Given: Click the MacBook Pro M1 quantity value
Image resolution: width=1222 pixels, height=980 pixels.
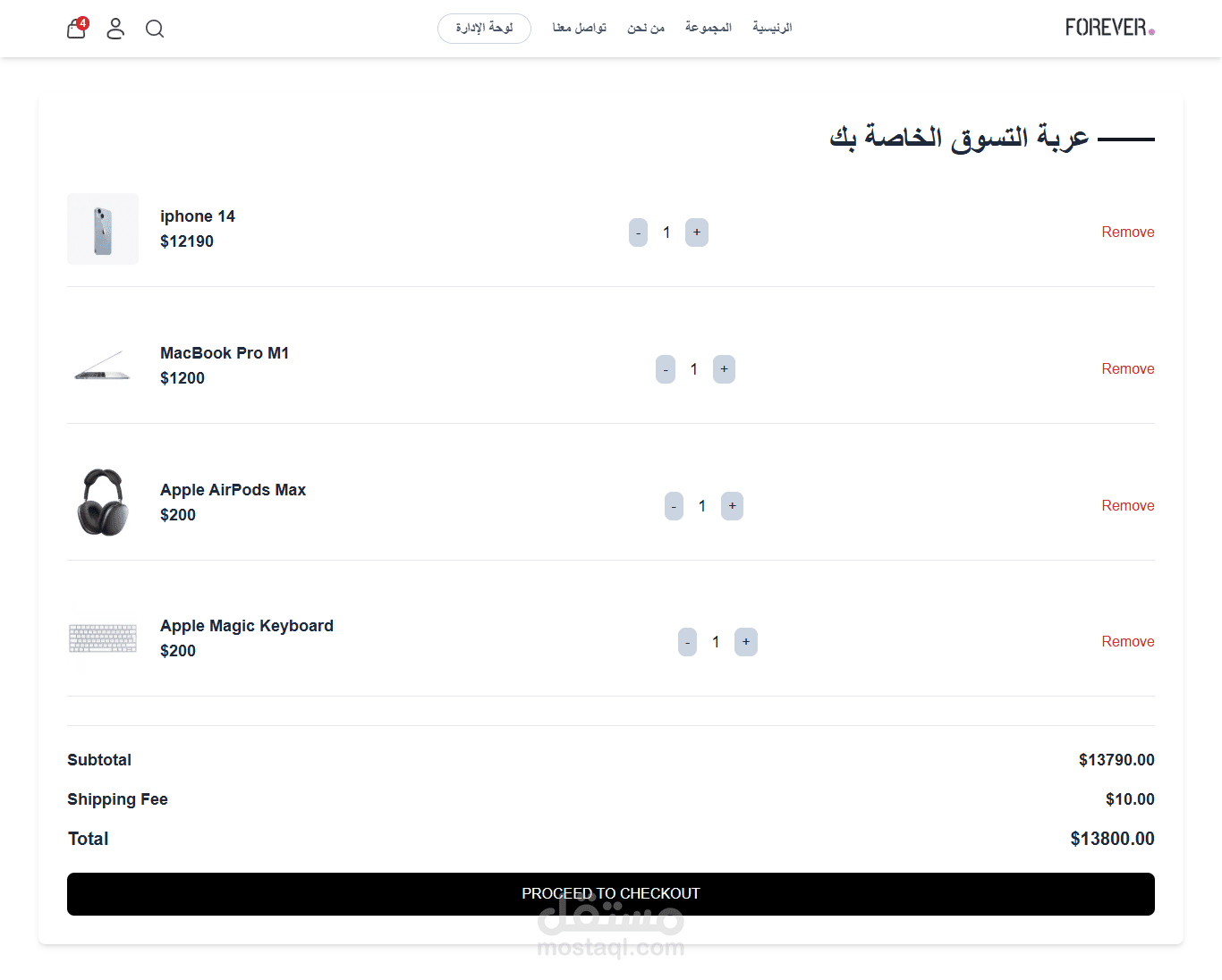Looking at the screenshot, I should [x=694, y=369].
